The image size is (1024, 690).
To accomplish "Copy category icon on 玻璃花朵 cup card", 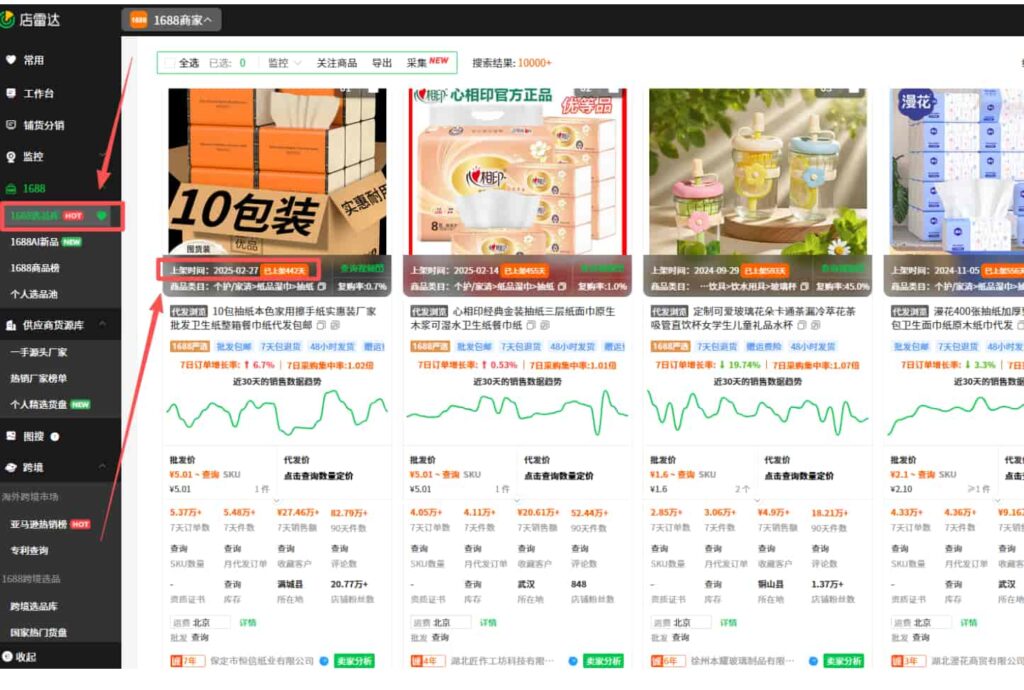I will pos(804,287).
